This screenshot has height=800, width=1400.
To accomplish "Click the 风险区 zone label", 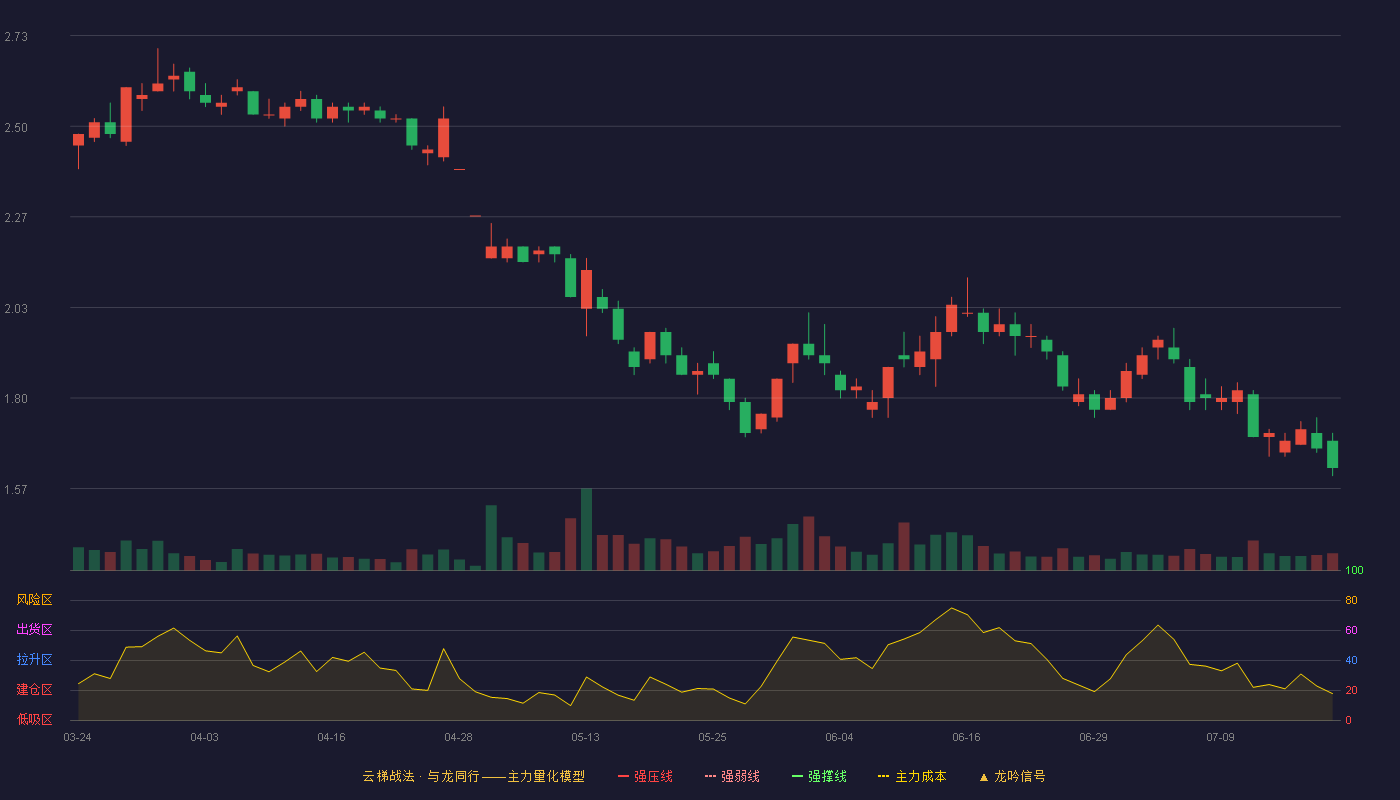I will pos(34,600).
